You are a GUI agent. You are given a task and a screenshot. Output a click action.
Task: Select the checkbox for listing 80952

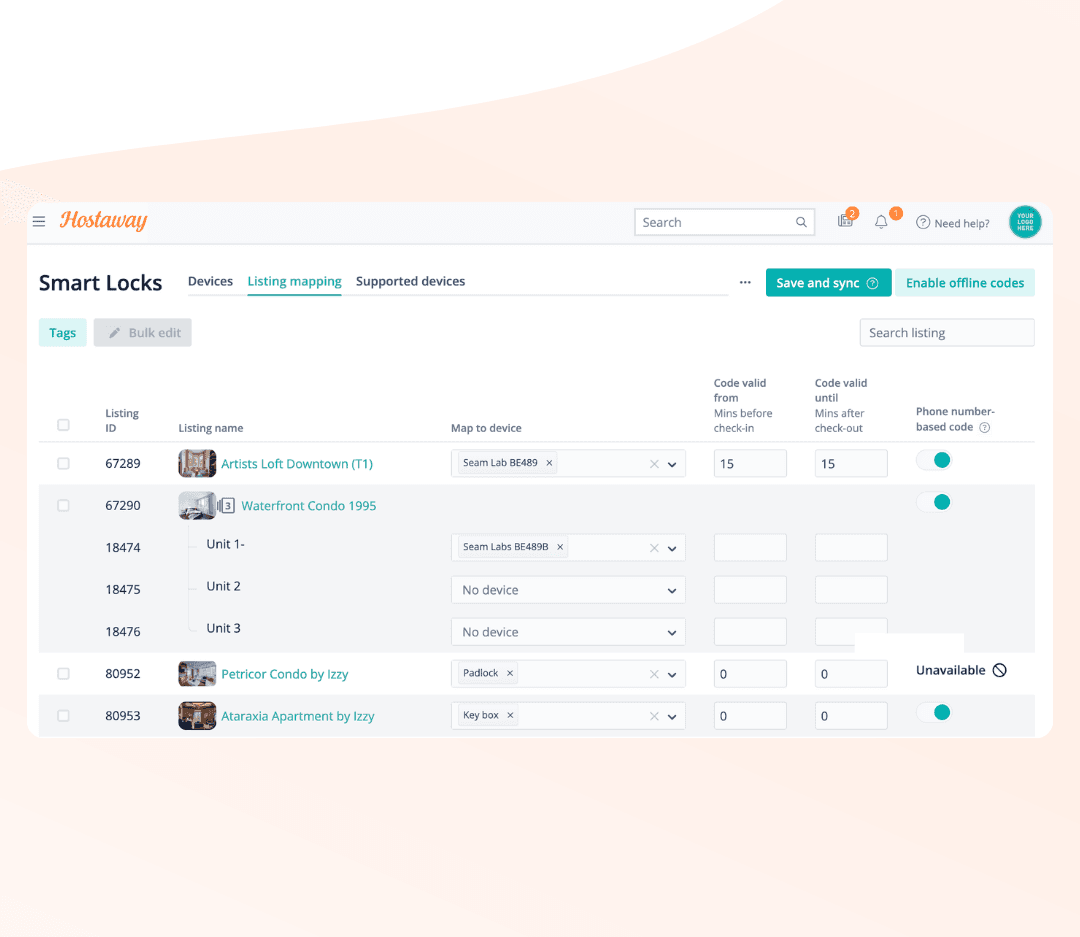[x=64, y=674]
